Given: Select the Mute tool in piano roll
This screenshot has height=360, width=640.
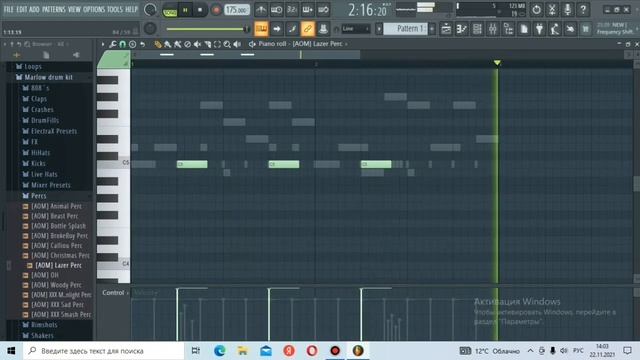Looking at the screenshot, I should click(x=197, y=44).
